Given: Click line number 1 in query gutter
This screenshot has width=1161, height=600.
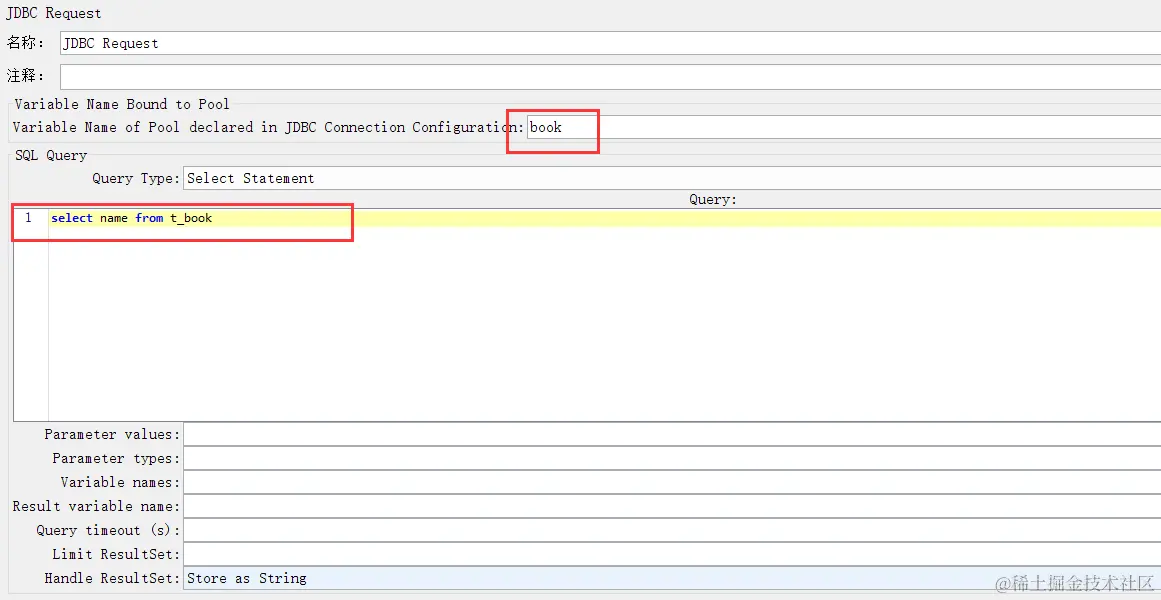Looking at the screenshot, I should pyautogui.click(x=29, y=218).
